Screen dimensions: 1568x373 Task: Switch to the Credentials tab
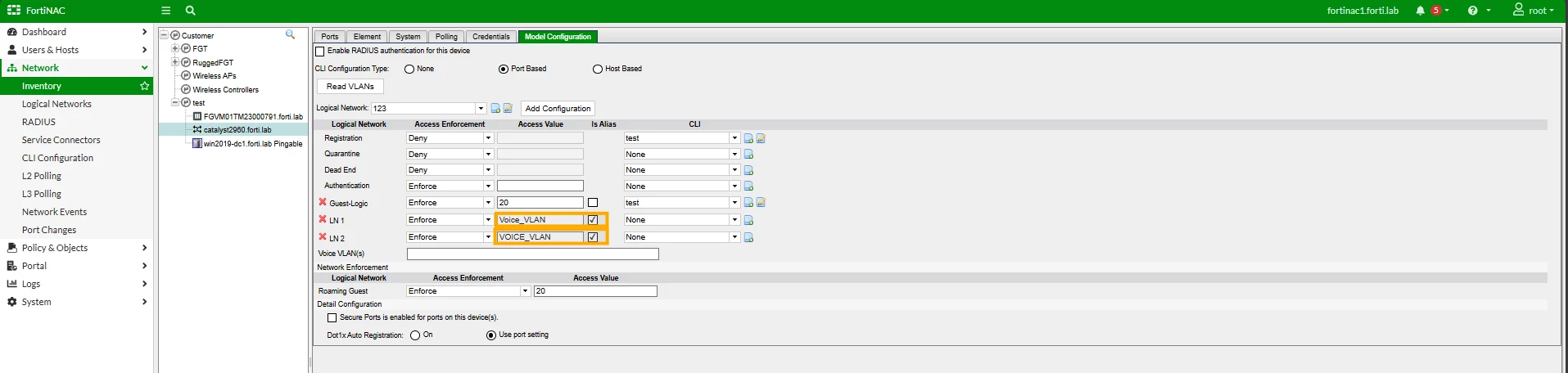click(x=491, y=36)
